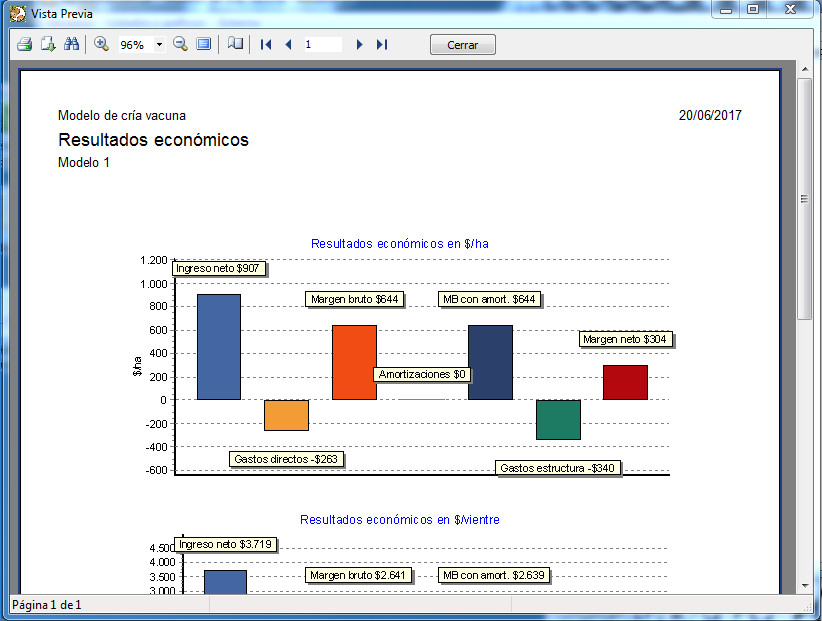Click the orange-red Margen bruto bar in $/ha chart
Viewport: 822px width, 621px height.
coord(354,363)
